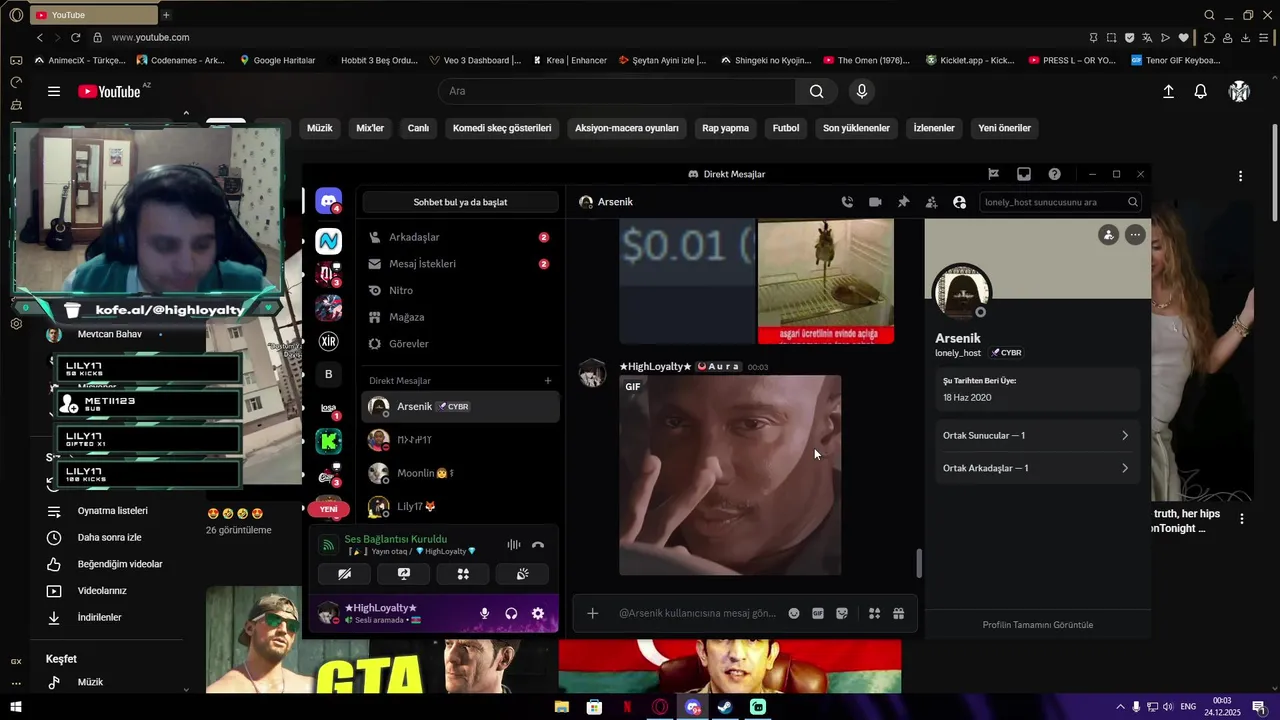This screenshot has width=1280, height=720.
Task: Create a new DM with plus icon
Action: [547, 381]
